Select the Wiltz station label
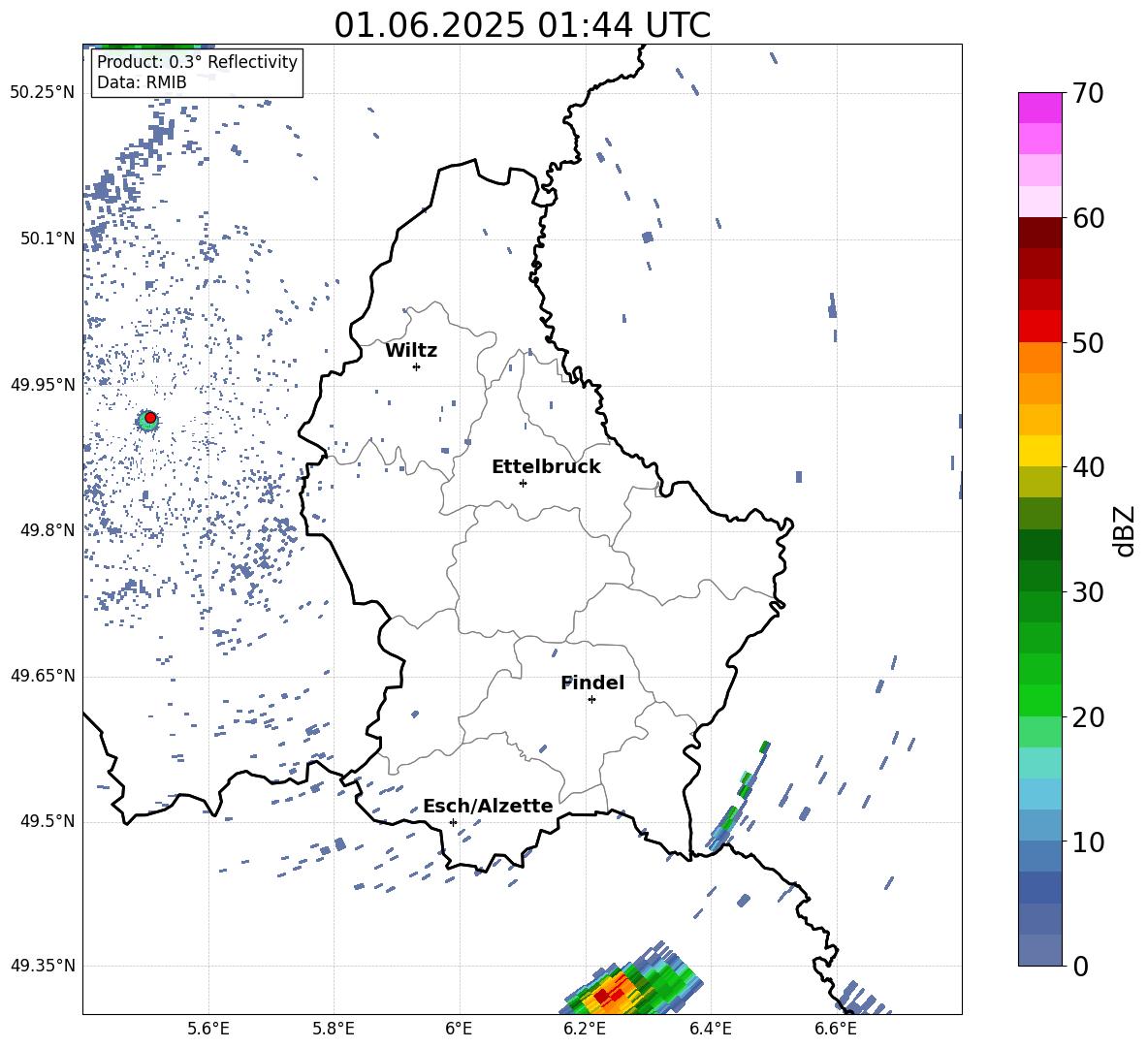This screenshot has width=1148, height=1048. tap(411, 351)
